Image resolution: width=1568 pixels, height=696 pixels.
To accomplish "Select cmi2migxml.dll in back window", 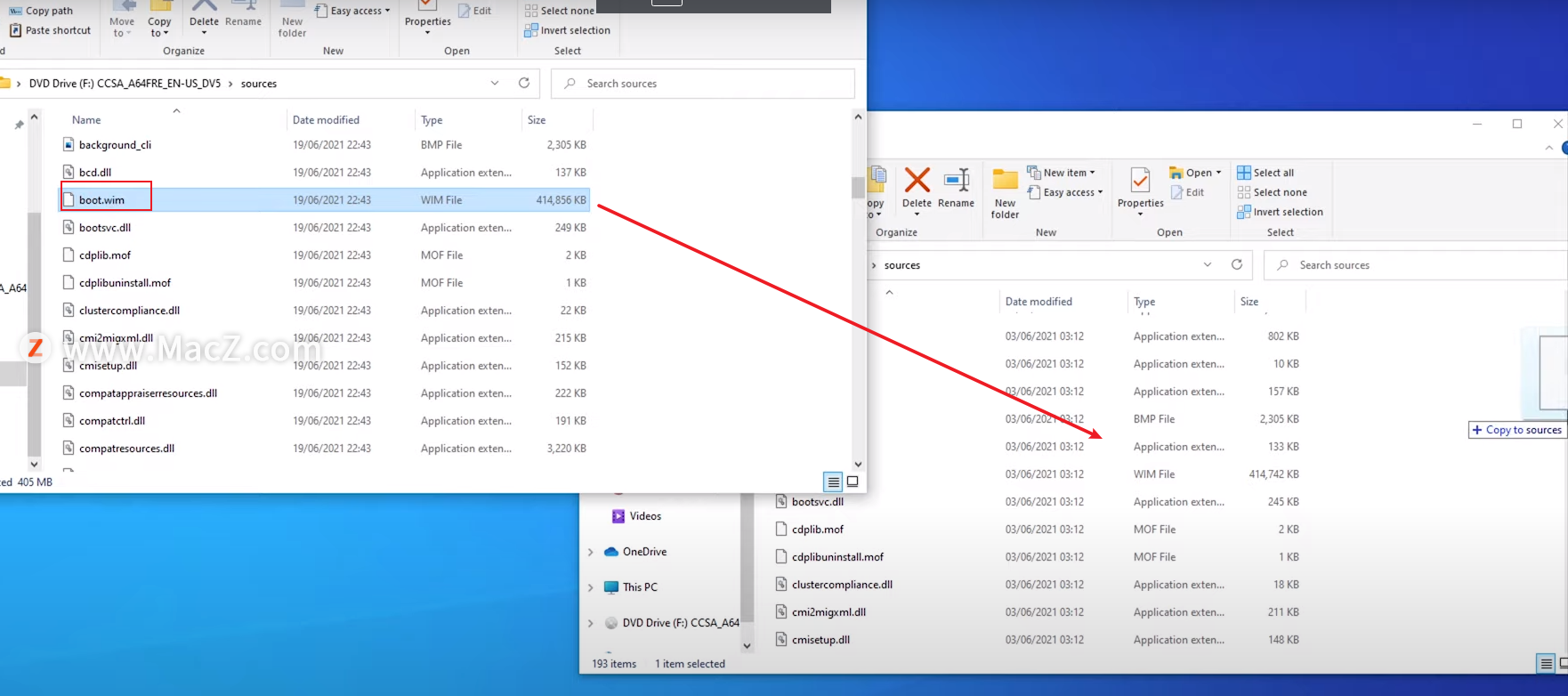I will [828, 612].
